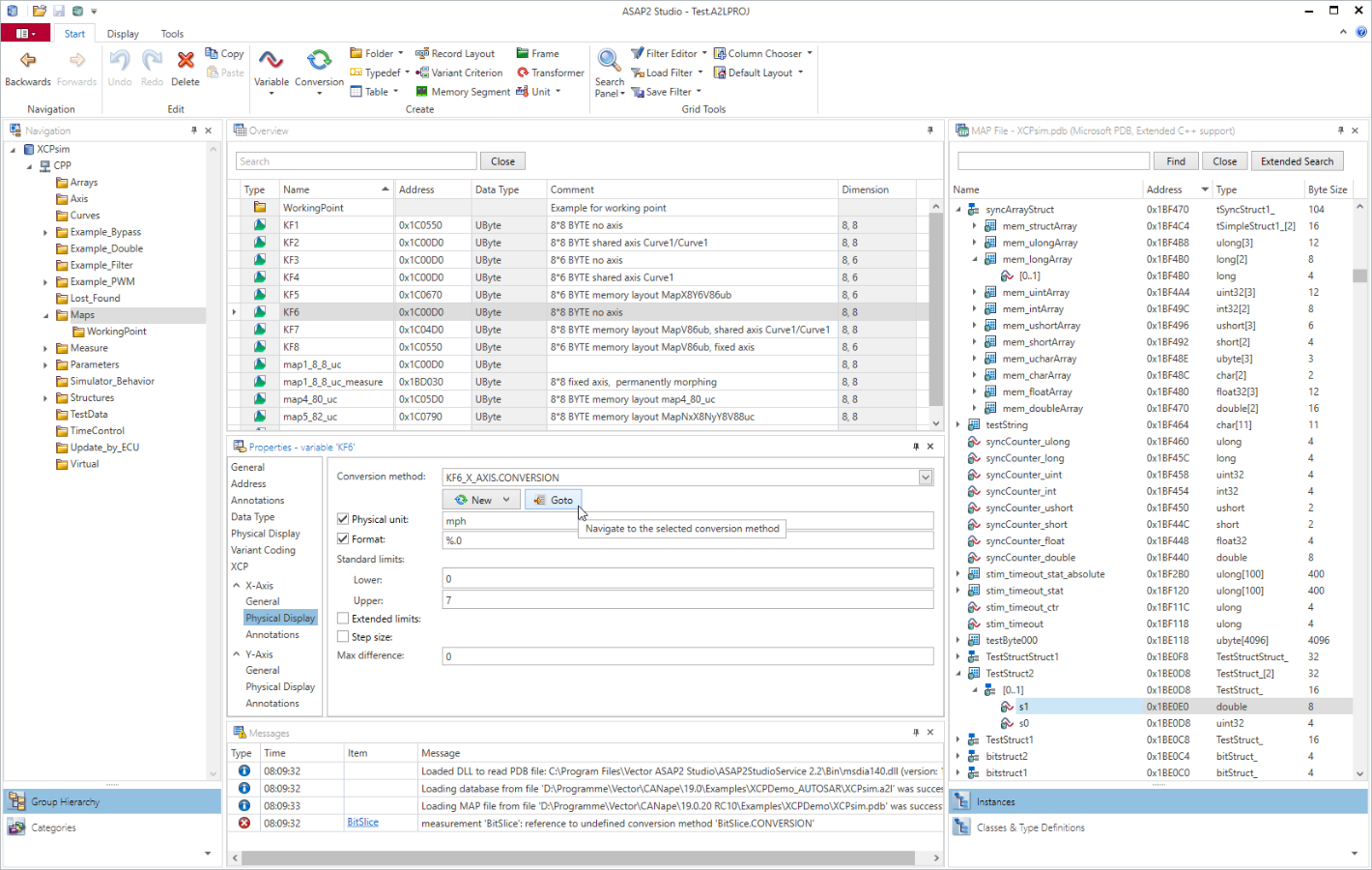
Task: Click Close button in MAP File panel
Action: coord(1224,161)
